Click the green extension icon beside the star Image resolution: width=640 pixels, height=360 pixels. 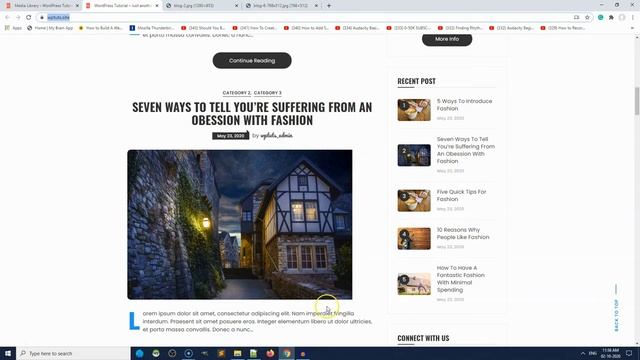coord(600,18)
